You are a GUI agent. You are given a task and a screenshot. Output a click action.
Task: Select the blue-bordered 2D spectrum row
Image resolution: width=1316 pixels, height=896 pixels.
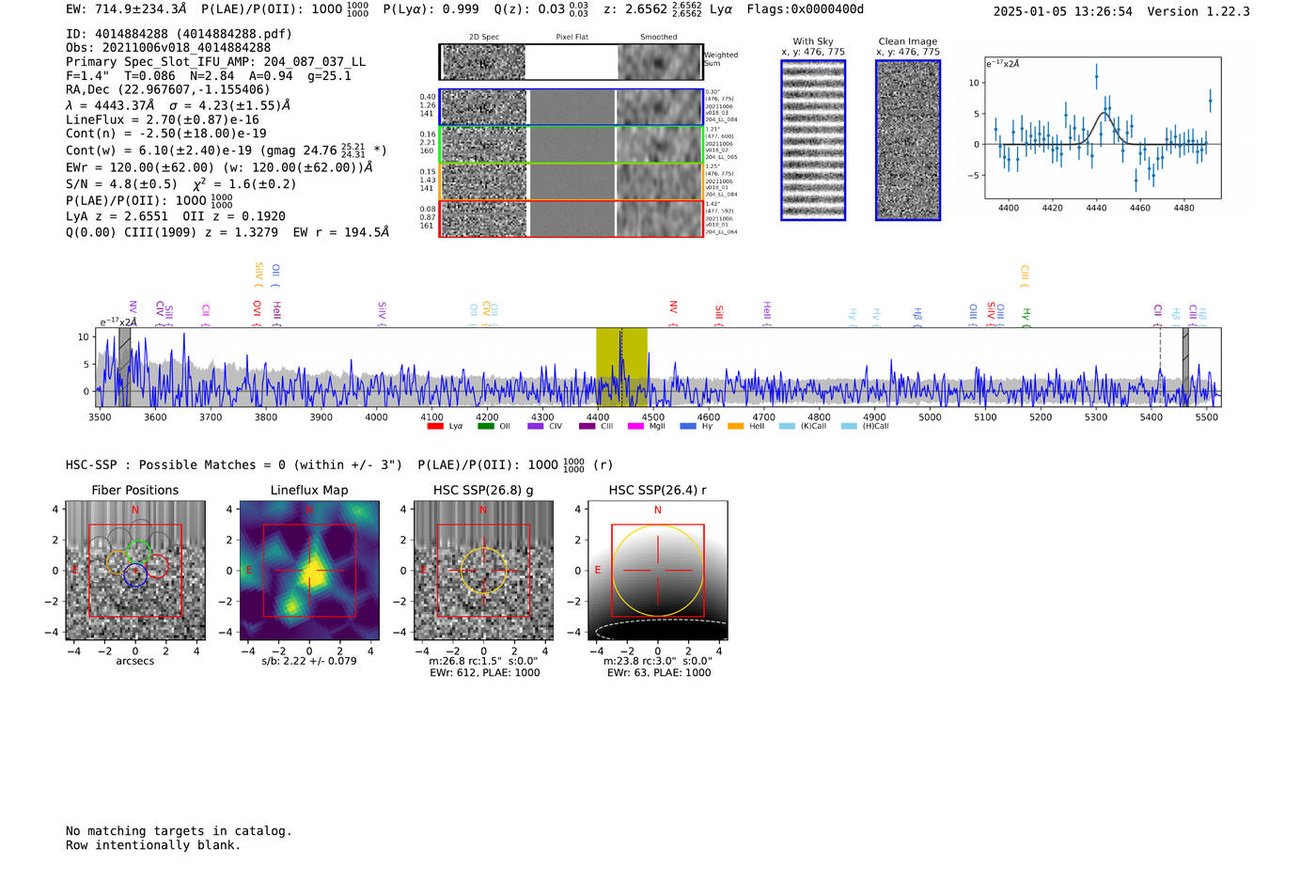tap(572, 107)
